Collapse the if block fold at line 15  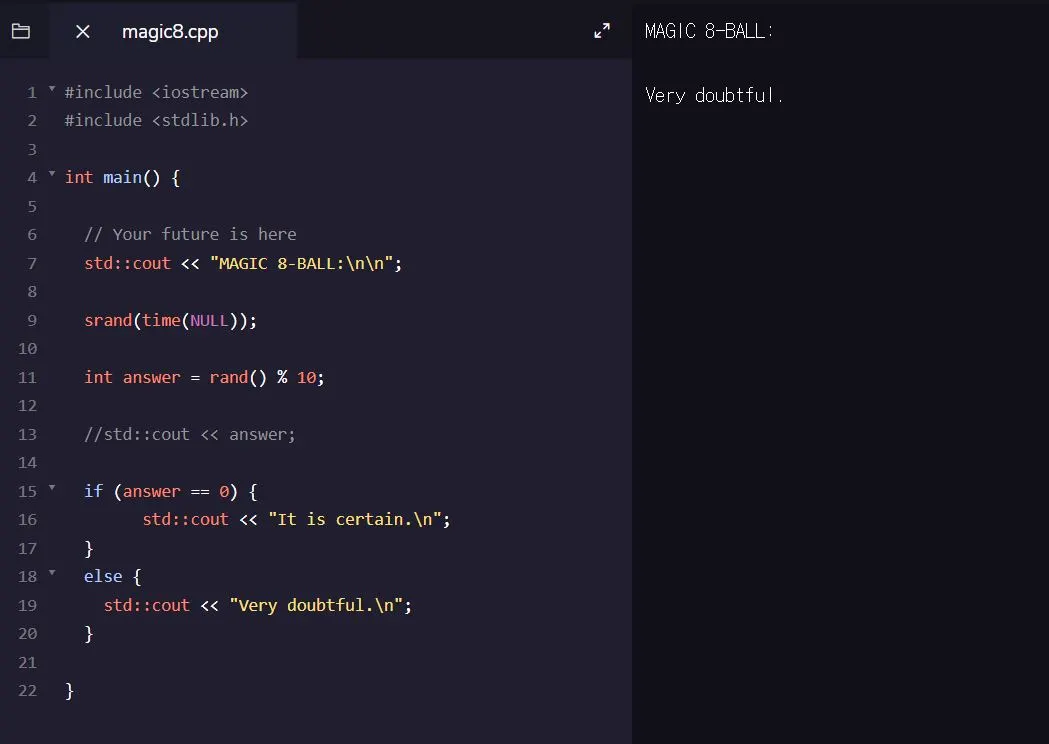(x=52, y=488)
